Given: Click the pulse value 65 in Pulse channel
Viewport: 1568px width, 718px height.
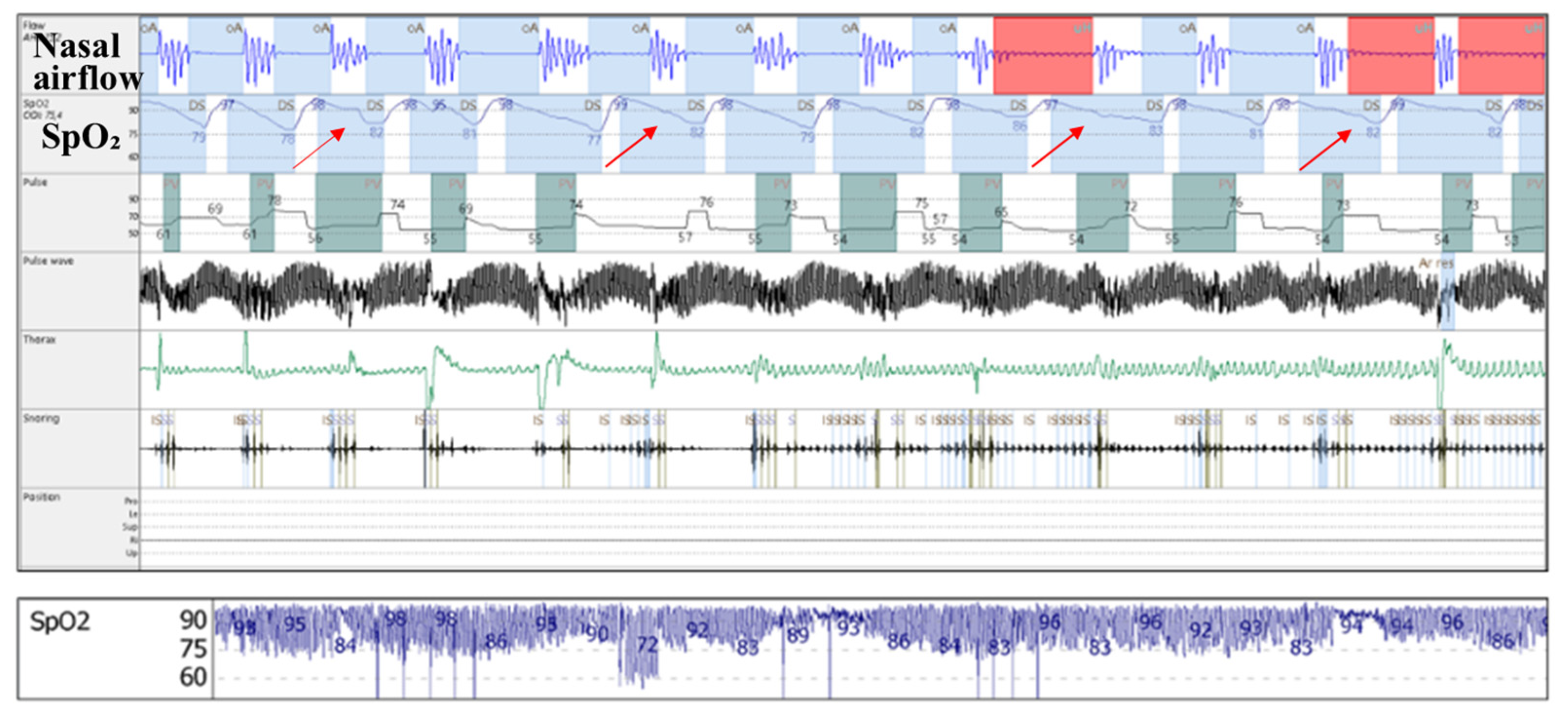Looking at the screenshot, I should pyautogui.click(x=1001, y=212).
